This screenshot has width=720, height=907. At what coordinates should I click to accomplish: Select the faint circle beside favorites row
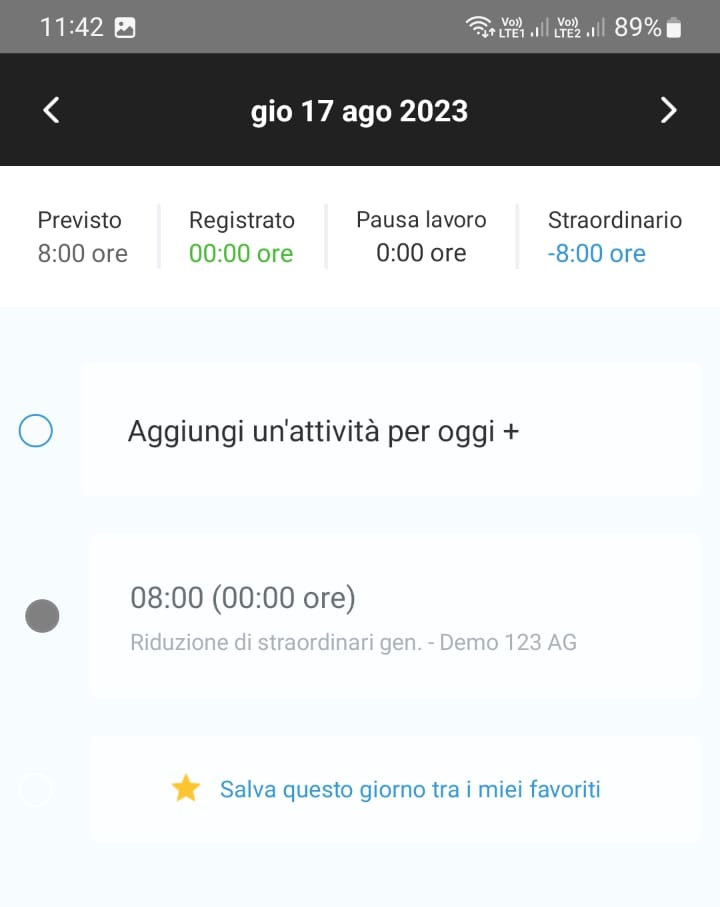tap(36, 789)
